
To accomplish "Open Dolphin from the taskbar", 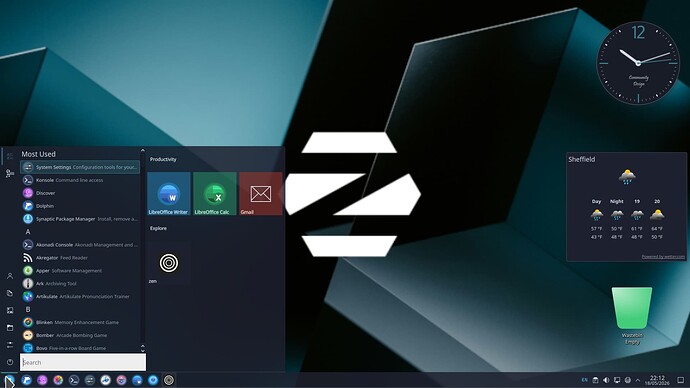I will [x=26, y=380].
